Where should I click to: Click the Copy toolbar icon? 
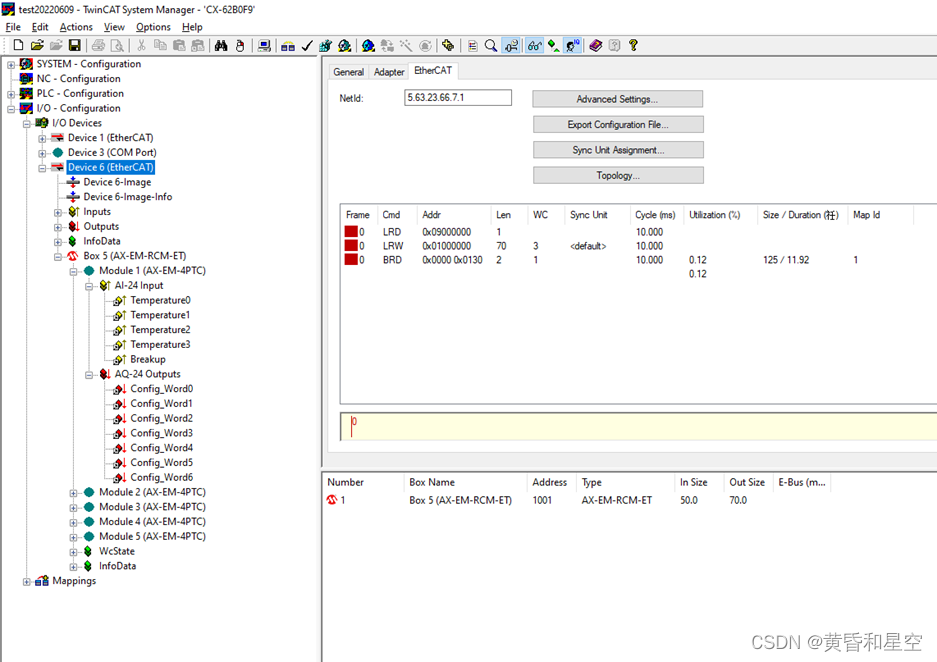[160, 45]
